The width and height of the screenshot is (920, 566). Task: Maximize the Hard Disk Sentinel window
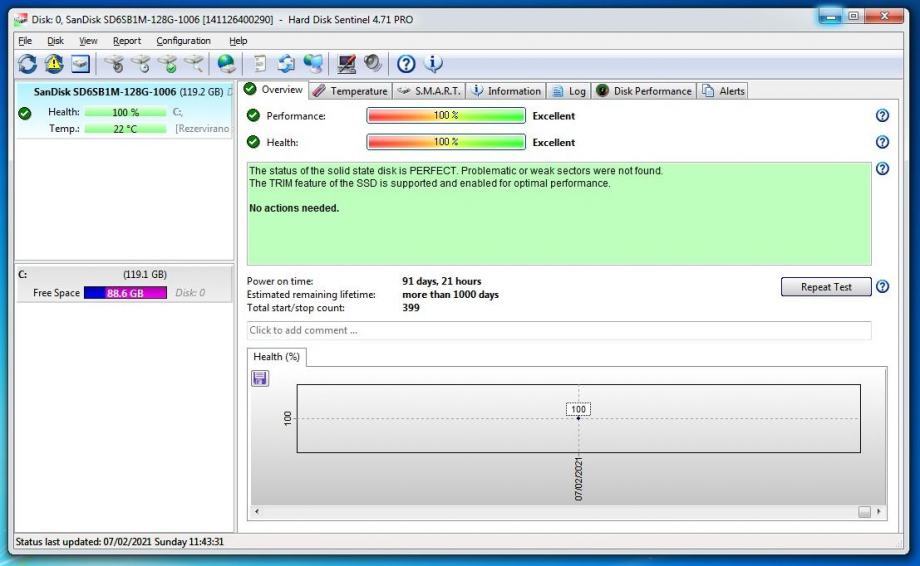tap(854, 16)
